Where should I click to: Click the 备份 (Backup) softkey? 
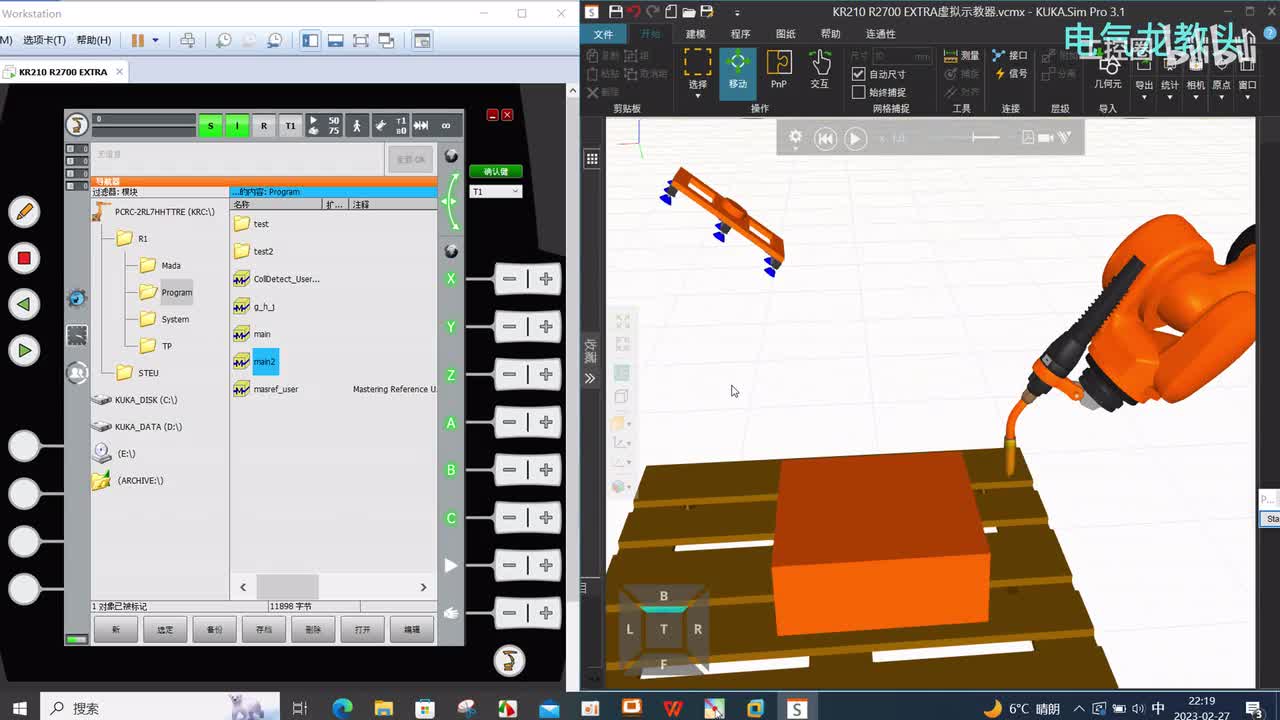point(214,629)
